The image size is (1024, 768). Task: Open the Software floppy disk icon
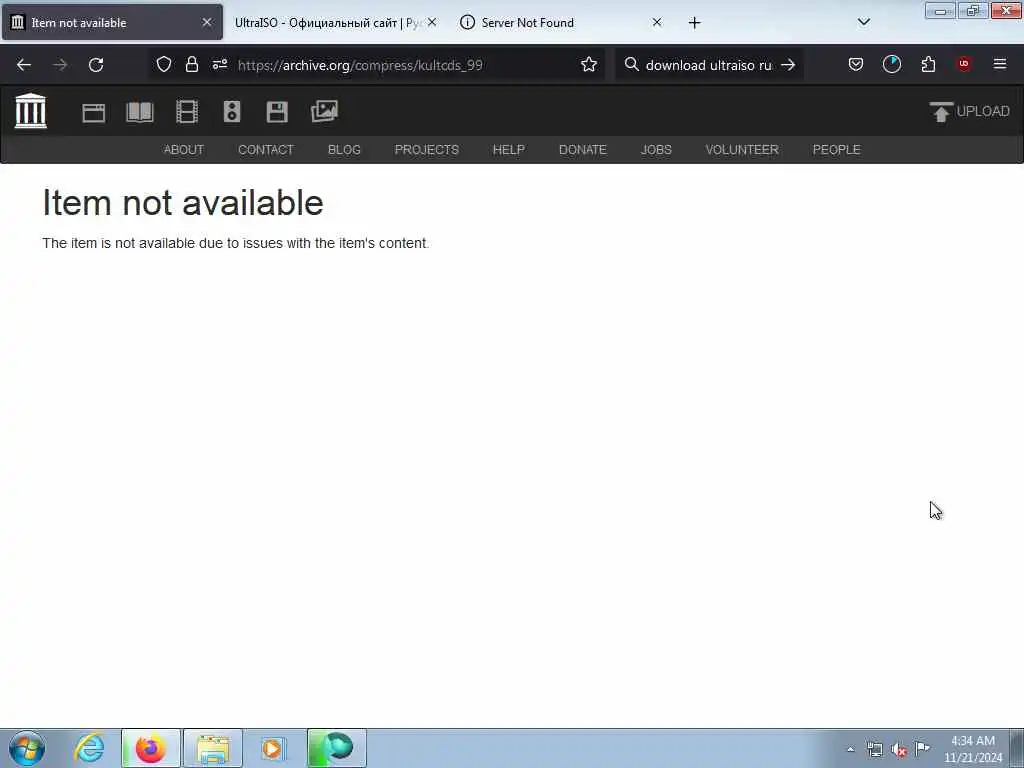point(277,112)
